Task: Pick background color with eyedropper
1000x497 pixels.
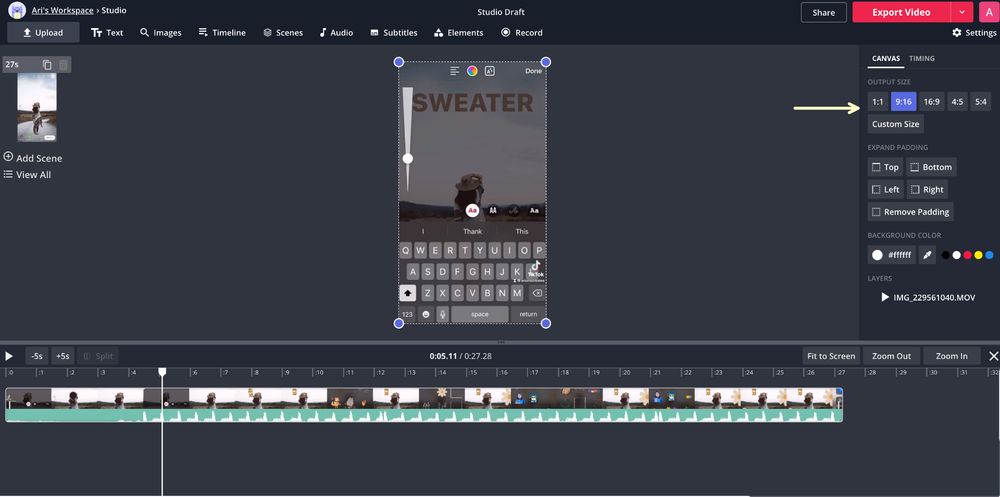Action: (927, 255)
